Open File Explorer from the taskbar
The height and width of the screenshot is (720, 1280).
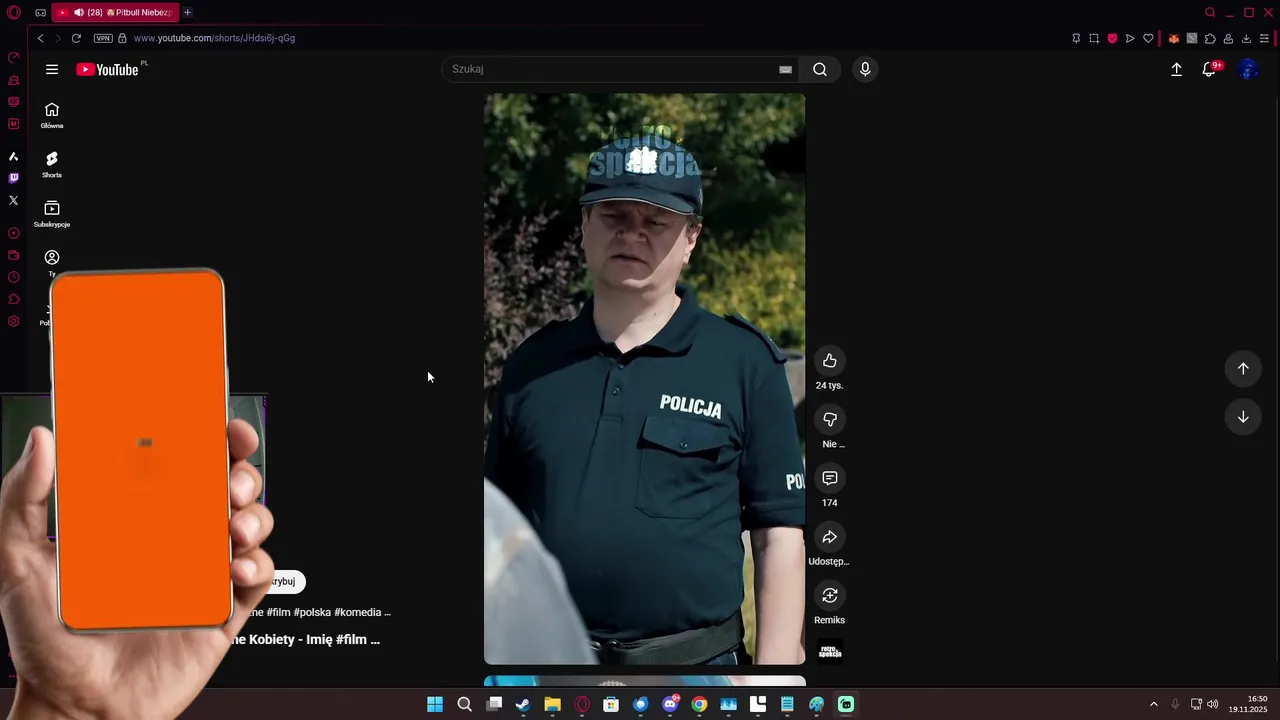click(552, 704)
